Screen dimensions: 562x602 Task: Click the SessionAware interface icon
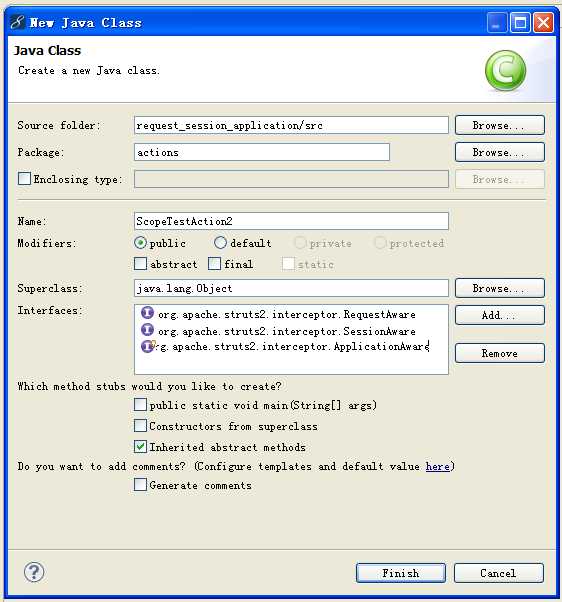pyautogui.click(x=147, y=330)
